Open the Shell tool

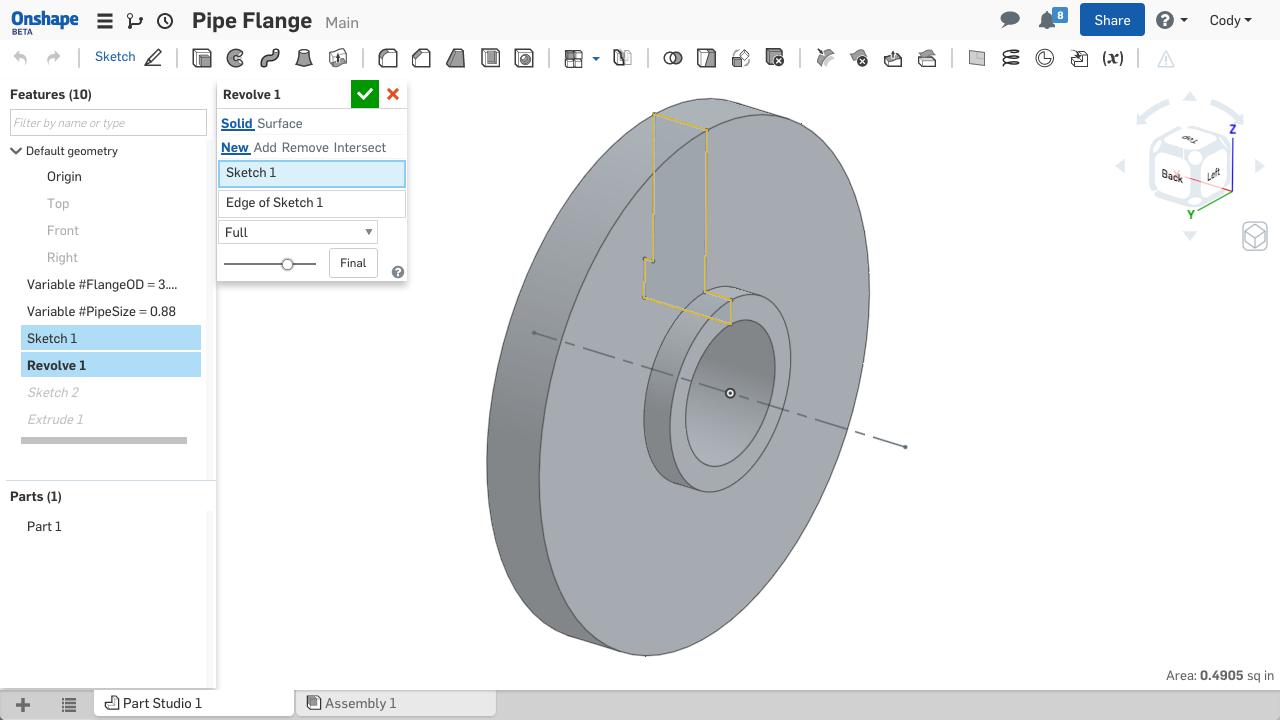[x=491, y=57]
